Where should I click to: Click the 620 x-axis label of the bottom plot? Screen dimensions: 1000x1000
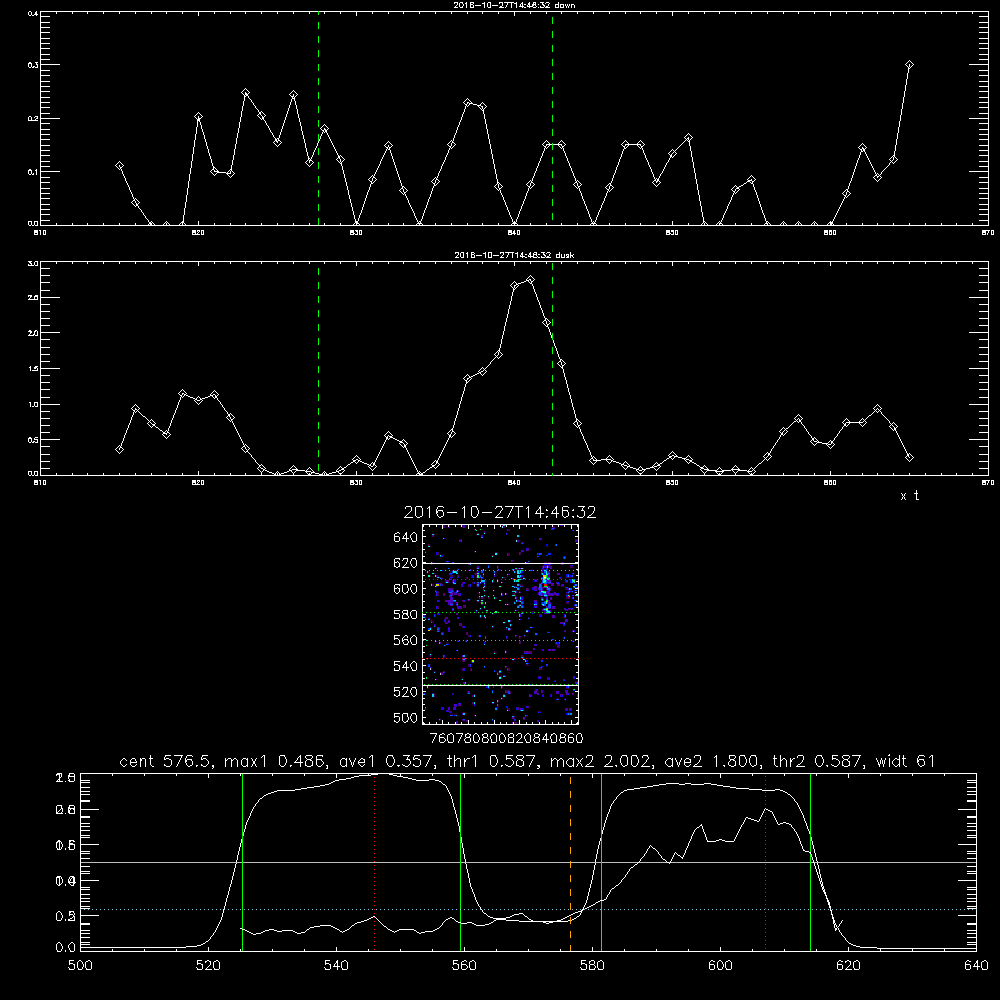[848, 966]
